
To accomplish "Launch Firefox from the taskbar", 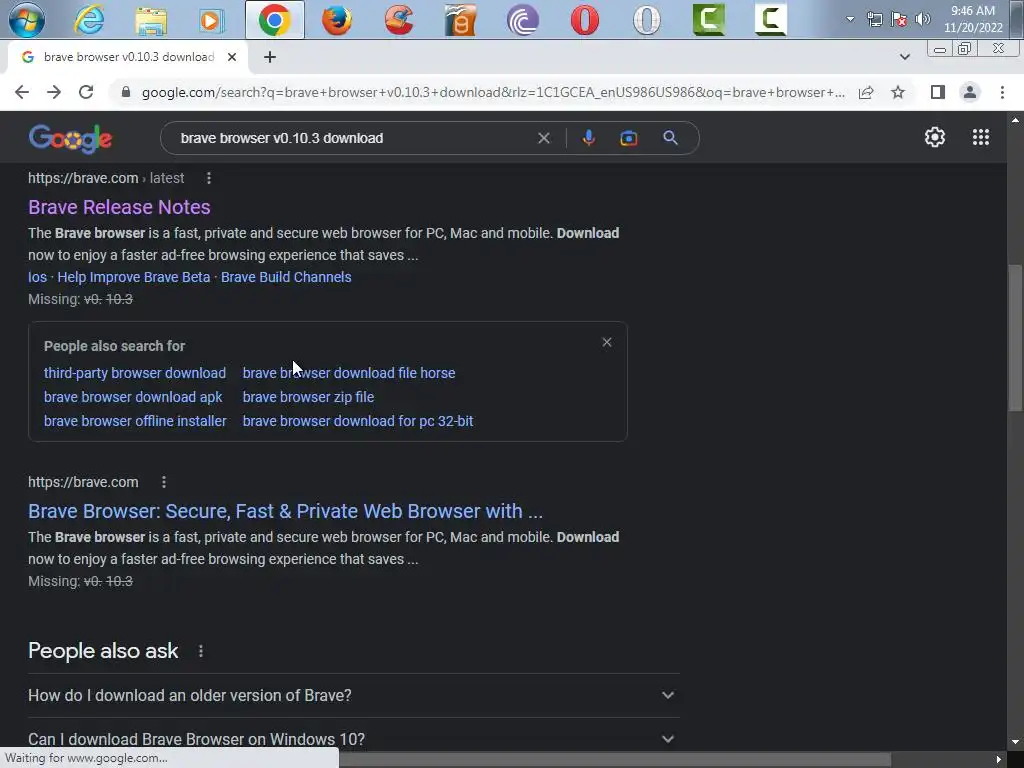I will [337, 20].
